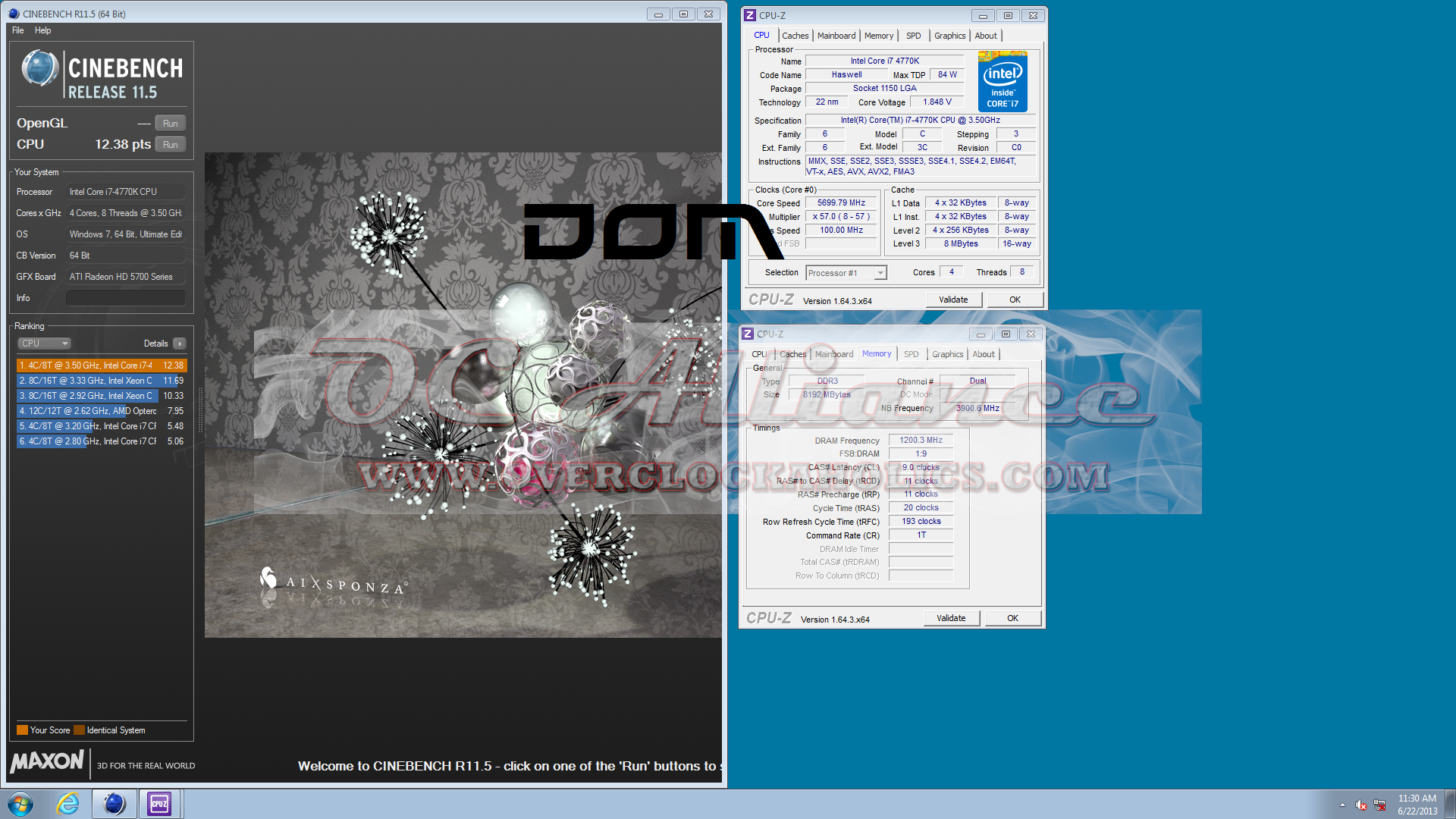The width and height of the screenshot is (1456, 819).
Task: Switch to Memory tab in top CPU-Z window
Action: tap(879, 36)
